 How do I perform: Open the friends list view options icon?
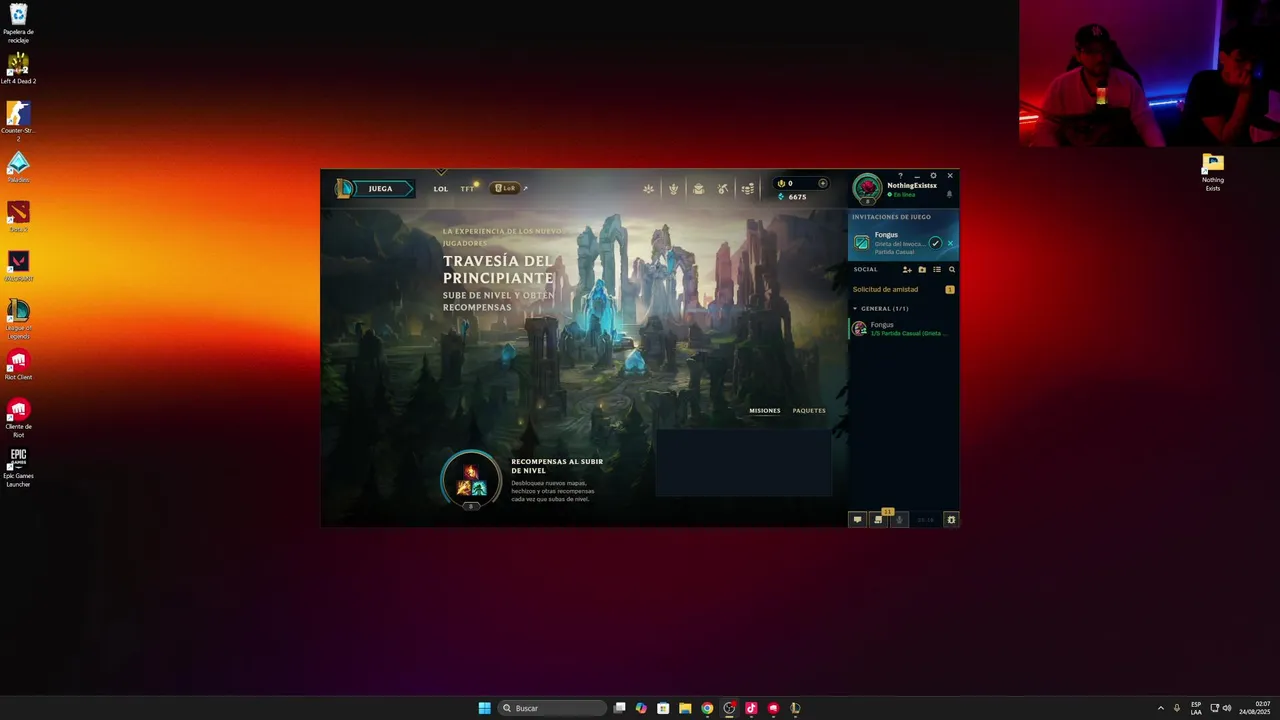(937, 270)
